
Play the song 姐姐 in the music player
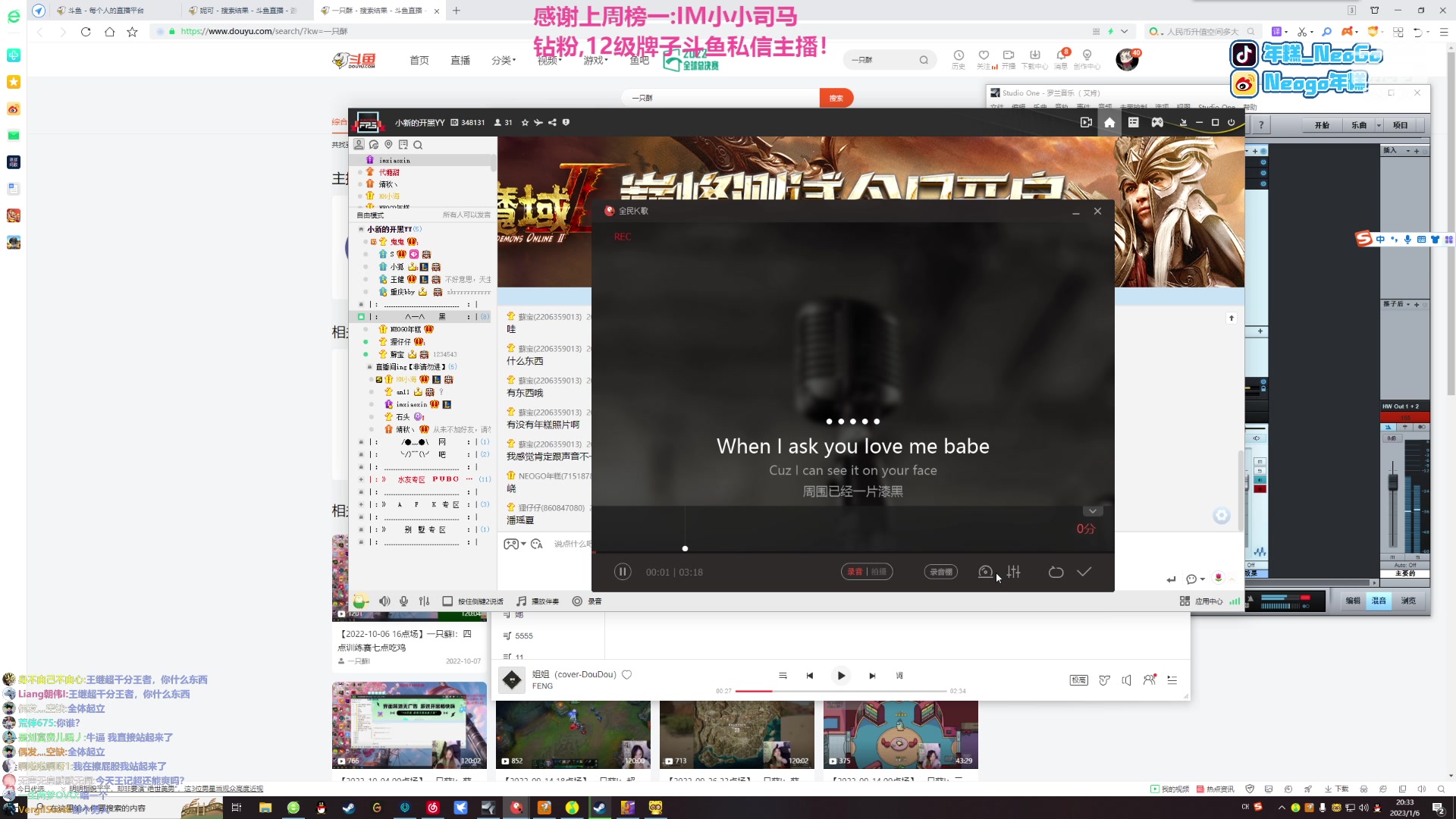841,676
